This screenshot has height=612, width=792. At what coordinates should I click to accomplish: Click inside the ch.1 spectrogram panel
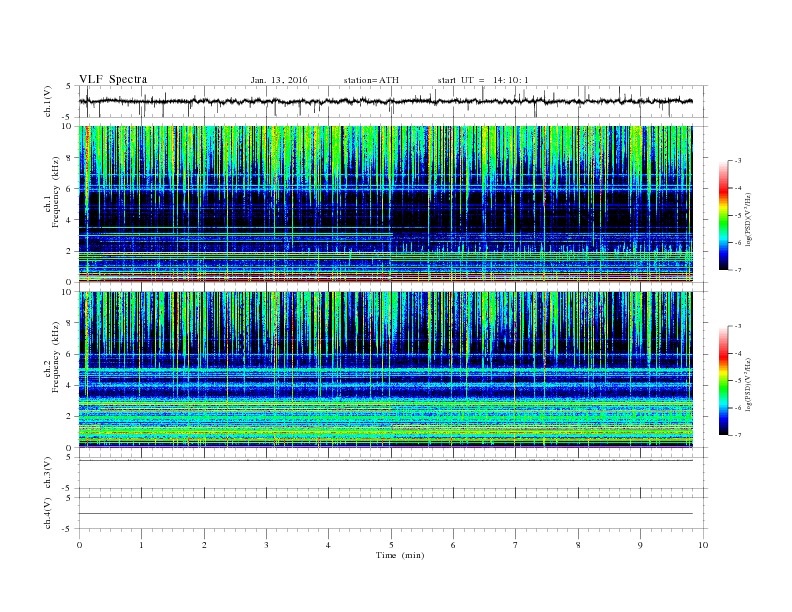pos(385,204)
